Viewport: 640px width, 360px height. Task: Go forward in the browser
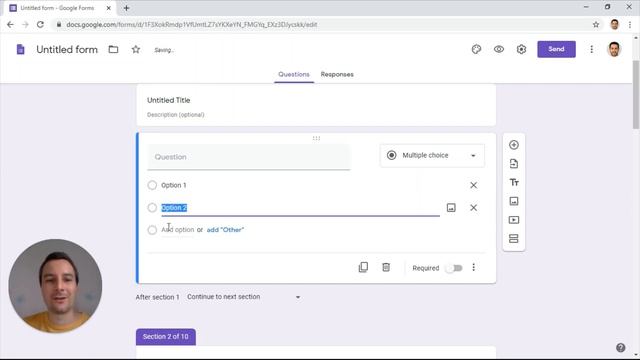[x=25, y=24]
